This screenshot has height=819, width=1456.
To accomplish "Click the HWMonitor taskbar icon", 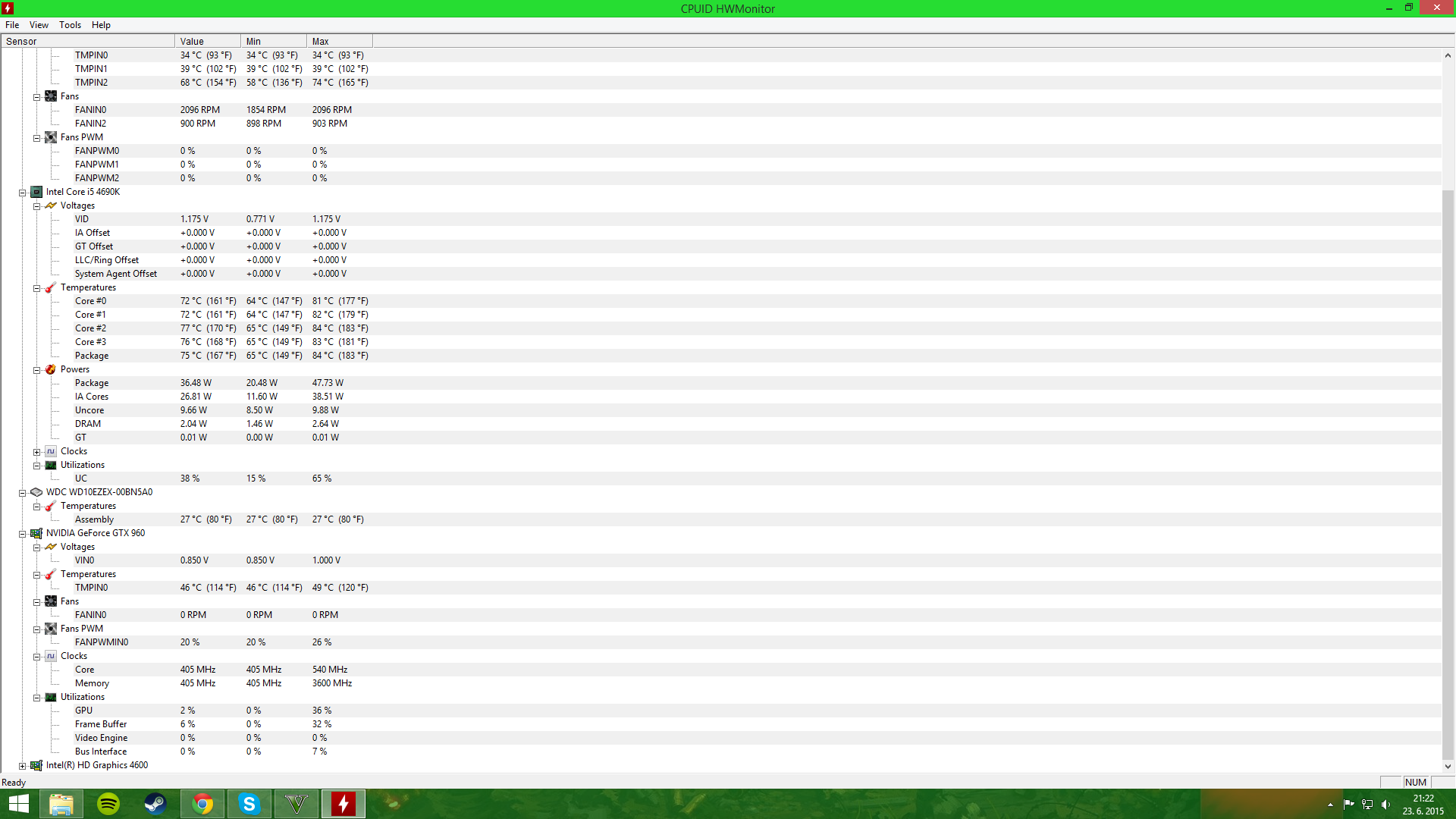I will [x=344, y=804].
